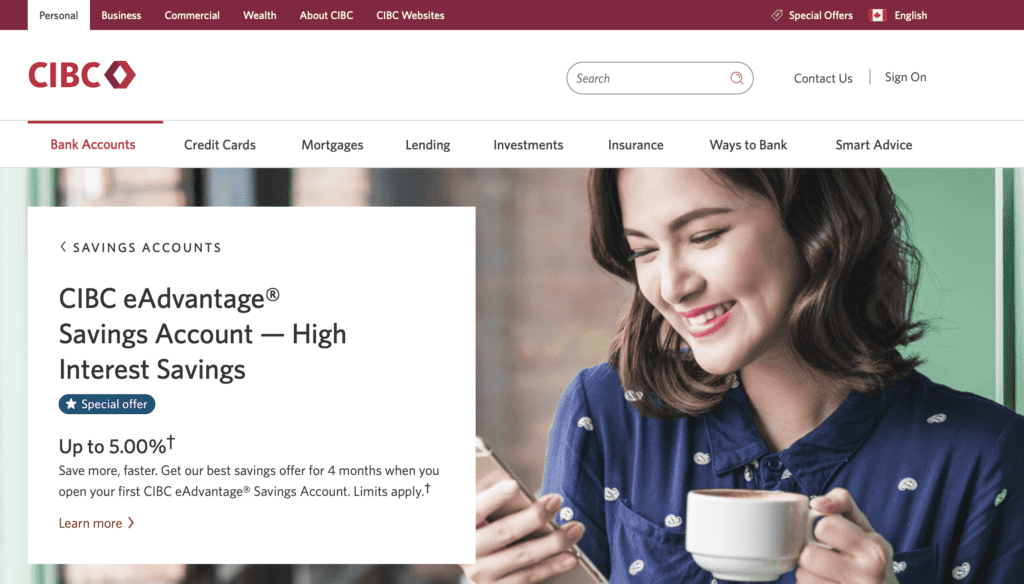This screenshot has width=1024, height=584.
Task: Expand the Investments navigation menu
Action: coord(528,145)
